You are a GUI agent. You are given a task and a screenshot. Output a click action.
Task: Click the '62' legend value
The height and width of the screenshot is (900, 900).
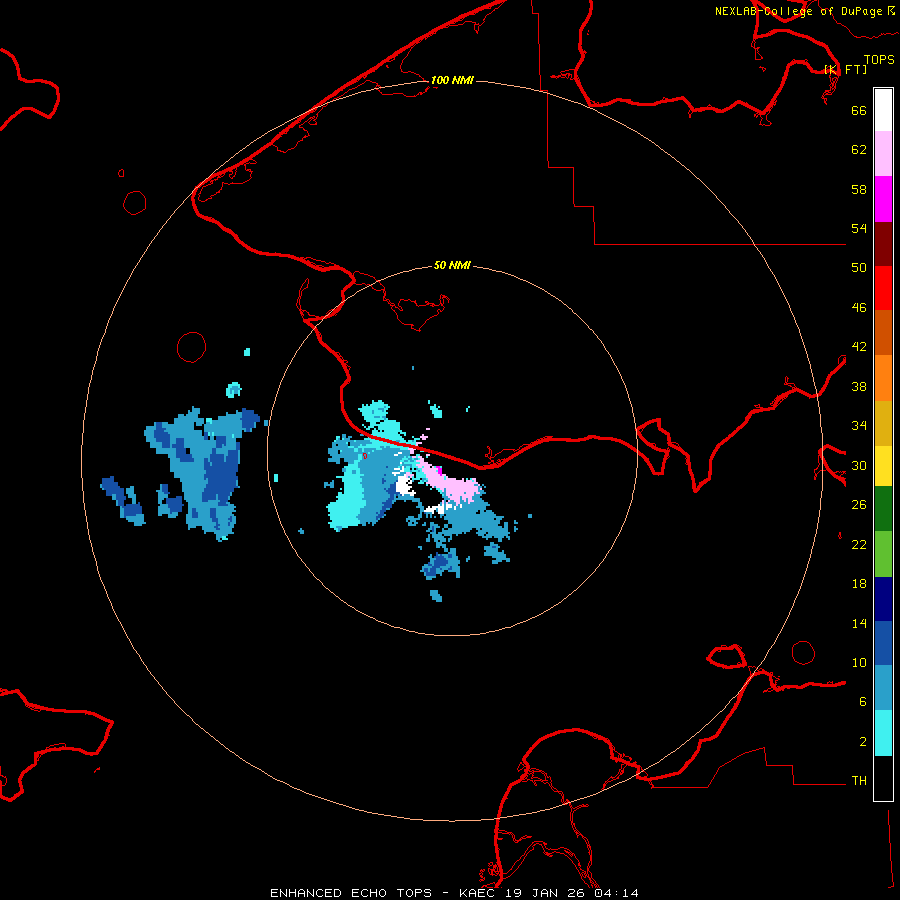(859, 150)
